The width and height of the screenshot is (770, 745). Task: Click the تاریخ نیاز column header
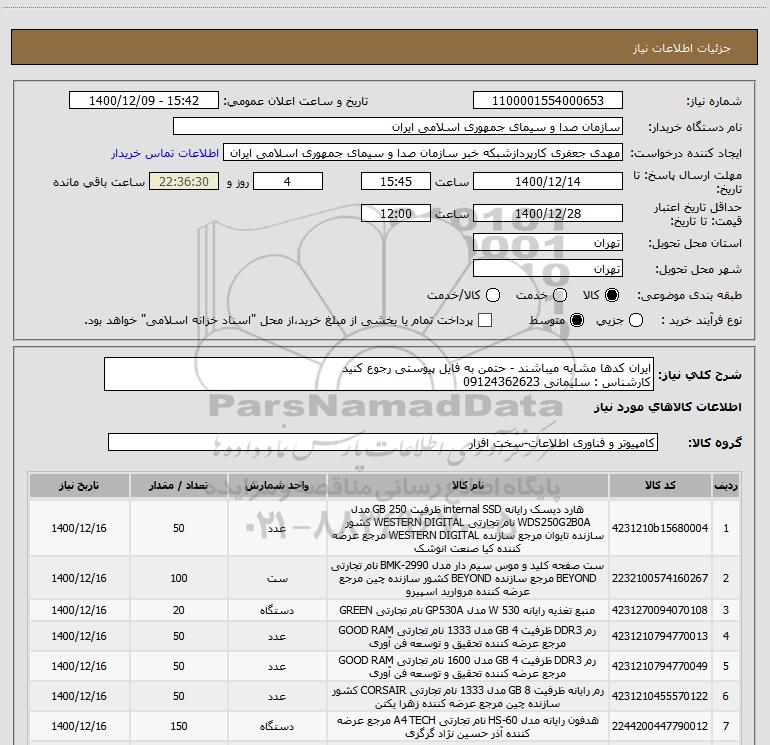(x=79, y=485)
